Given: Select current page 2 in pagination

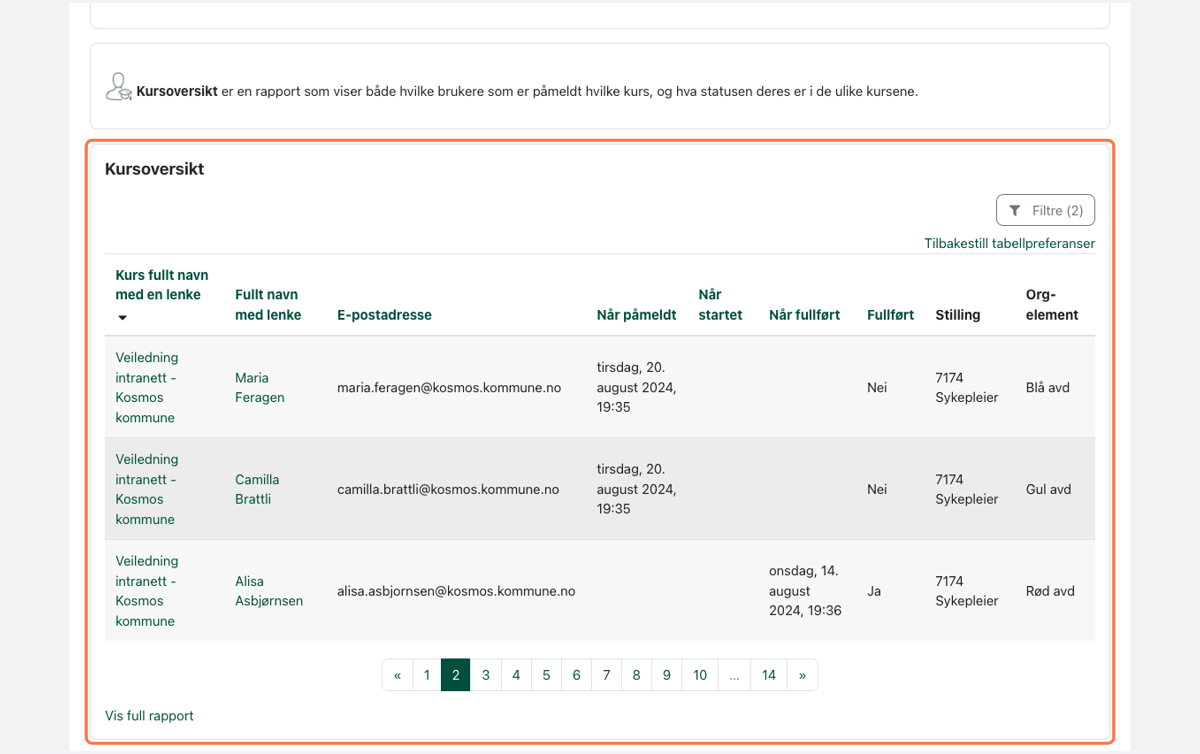Looking at the screenshot, I should (456, 675).
